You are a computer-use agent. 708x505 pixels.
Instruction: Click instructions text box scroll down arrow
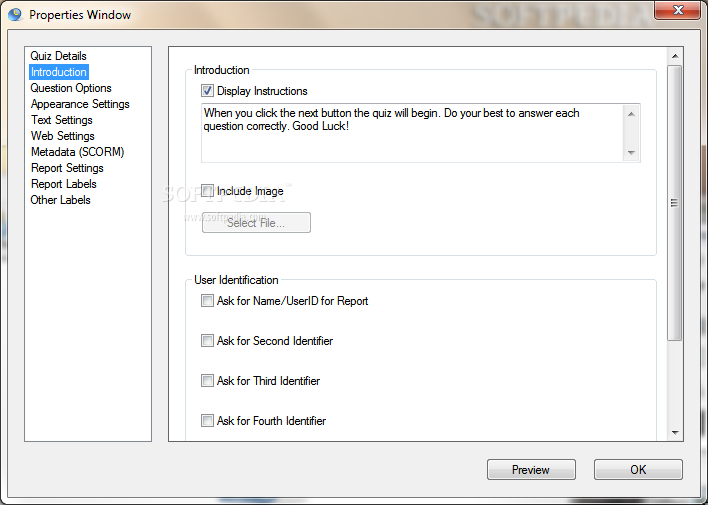631,153
